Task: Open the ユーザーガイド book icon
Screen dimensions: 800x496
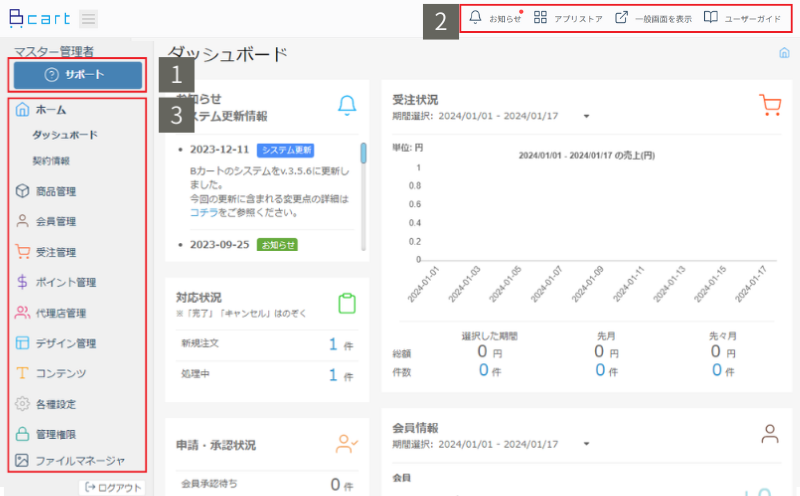Action: click(x=710, y=18)
